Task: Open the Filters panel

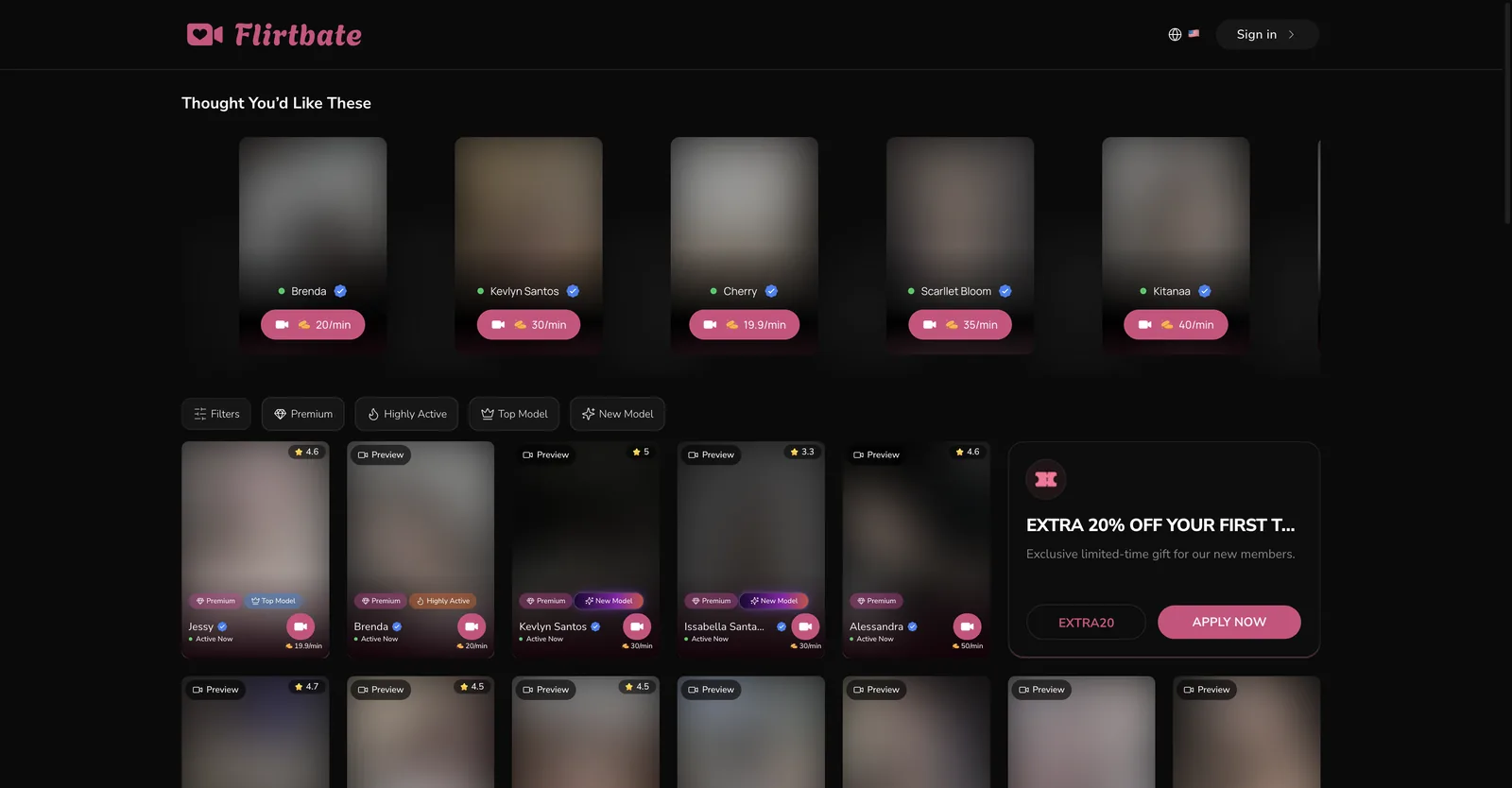Action: tap(216, 414)
